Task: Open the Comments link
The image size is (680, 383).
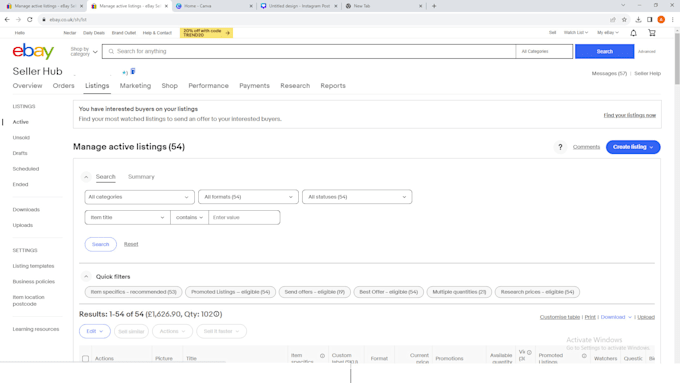Action: point(586,147)
